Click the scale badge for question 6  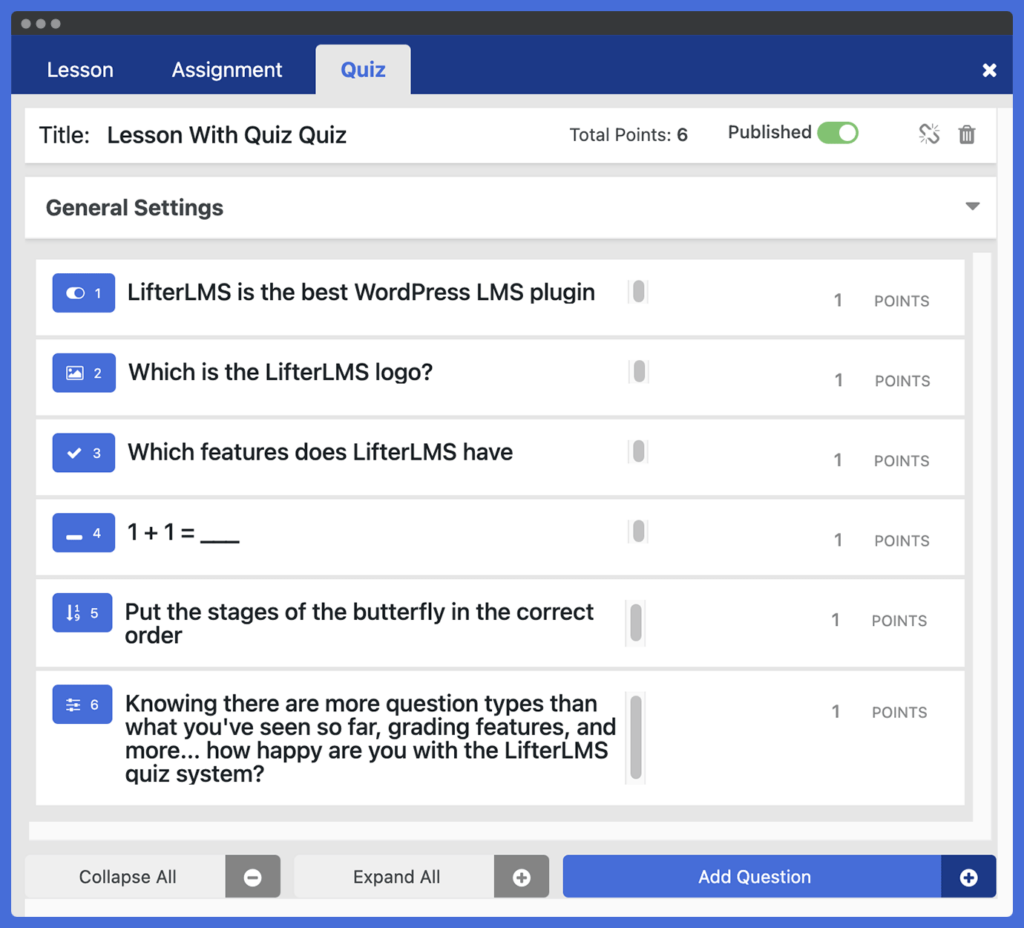pyautogui.click(x=82, y=704)
